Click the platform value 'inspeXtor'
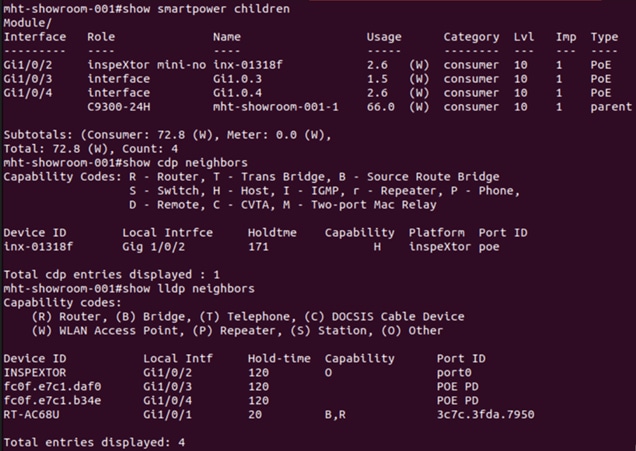Screen dimensions: 636x451 (x=440, y=247)
